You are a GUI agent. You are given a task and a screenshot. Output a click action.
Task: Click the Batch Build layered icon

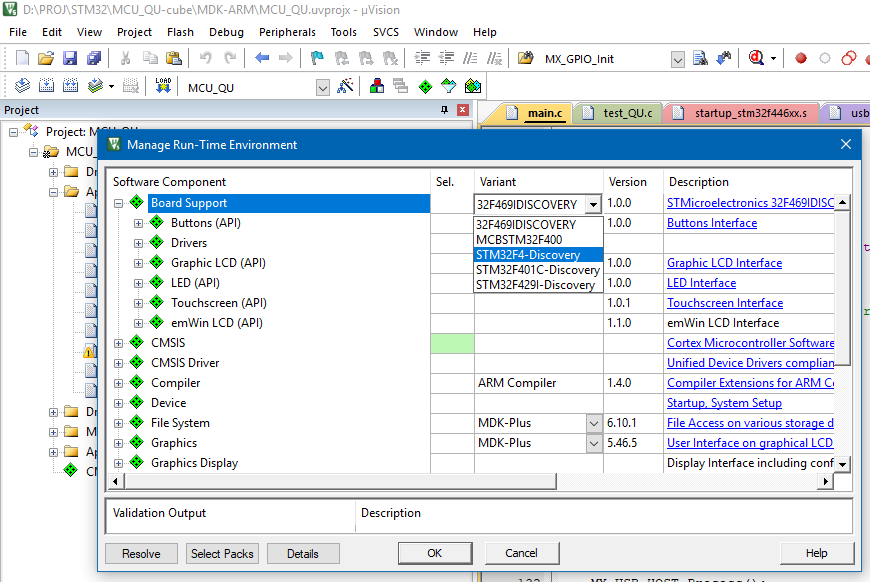click(x=95, y=86)
